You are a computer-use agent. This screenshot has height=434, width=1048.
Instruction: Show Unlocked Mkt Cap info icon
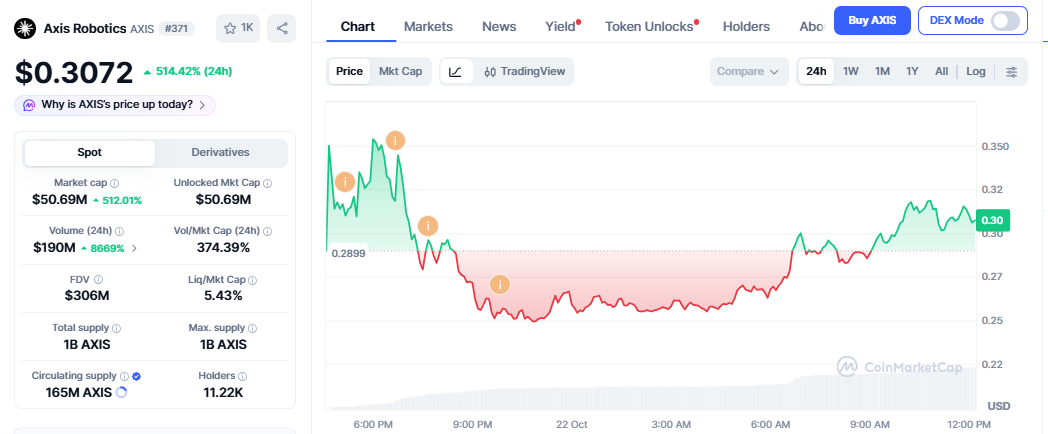point(267,183)
